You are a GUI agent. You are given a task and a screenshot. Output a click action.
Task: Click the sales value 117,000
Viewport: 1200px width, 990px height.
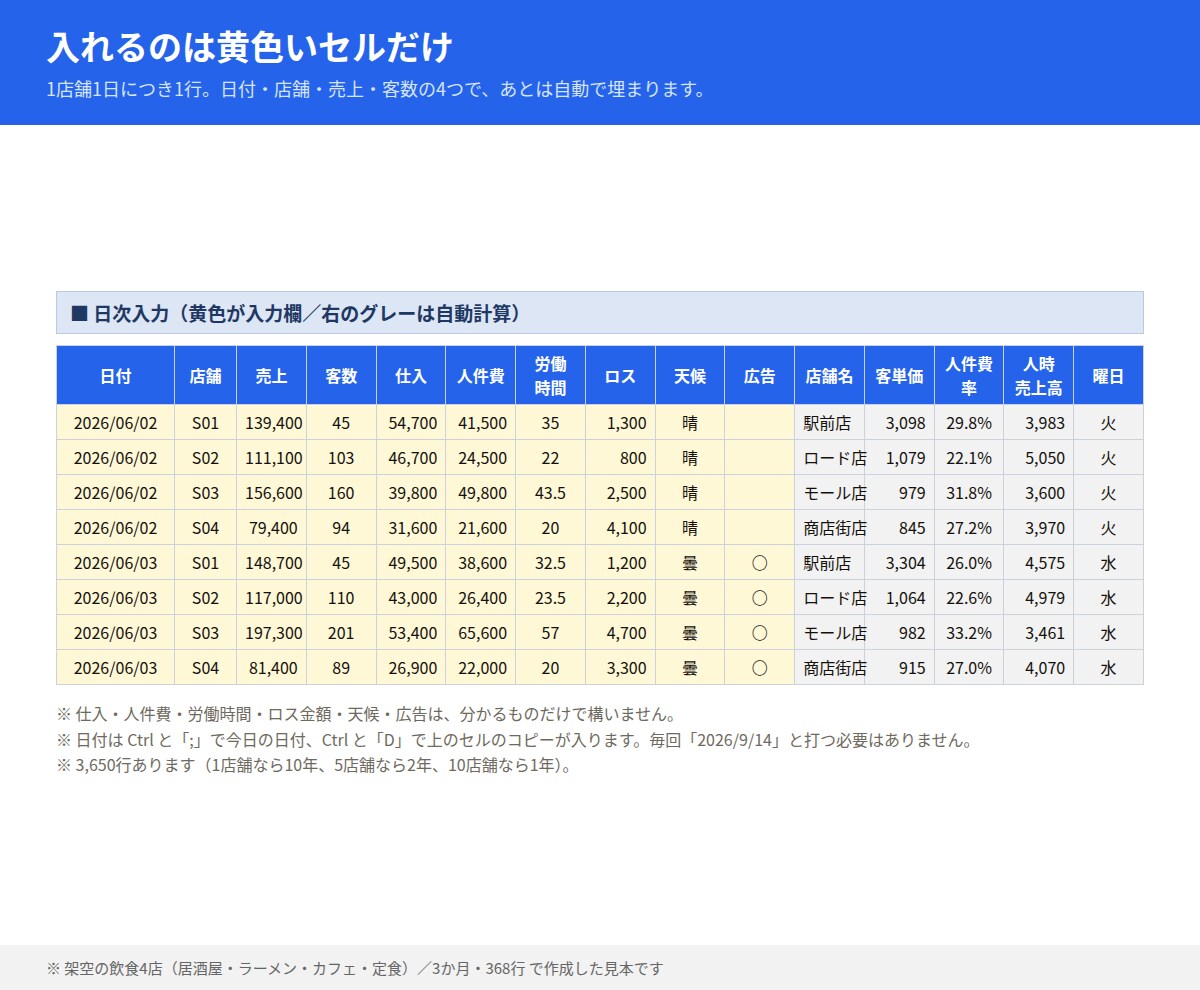pyautogui.click(x=271, y=598)
